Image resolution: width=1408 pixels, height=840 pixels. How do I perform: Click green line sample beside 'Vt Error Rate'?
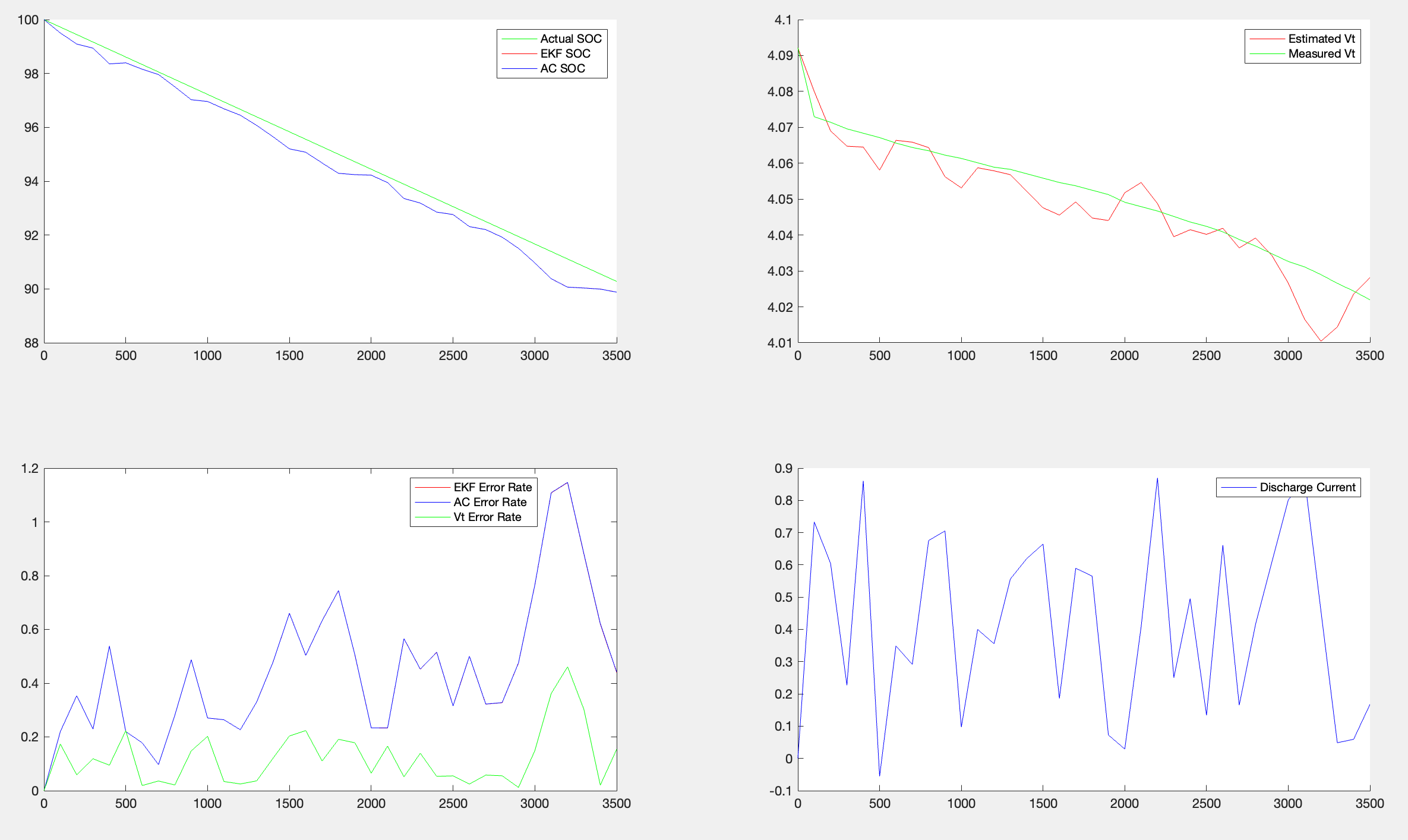tap(432, 517)
